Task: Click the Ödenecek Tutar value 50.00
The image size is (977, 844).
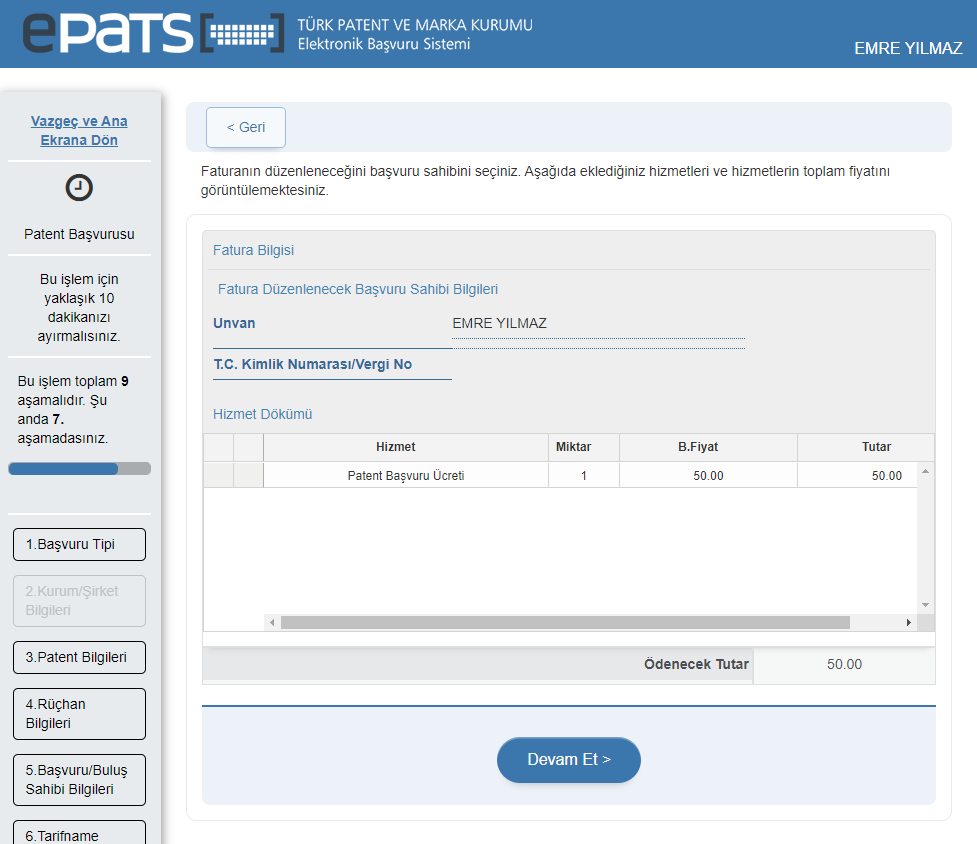Action: [844, 665]
